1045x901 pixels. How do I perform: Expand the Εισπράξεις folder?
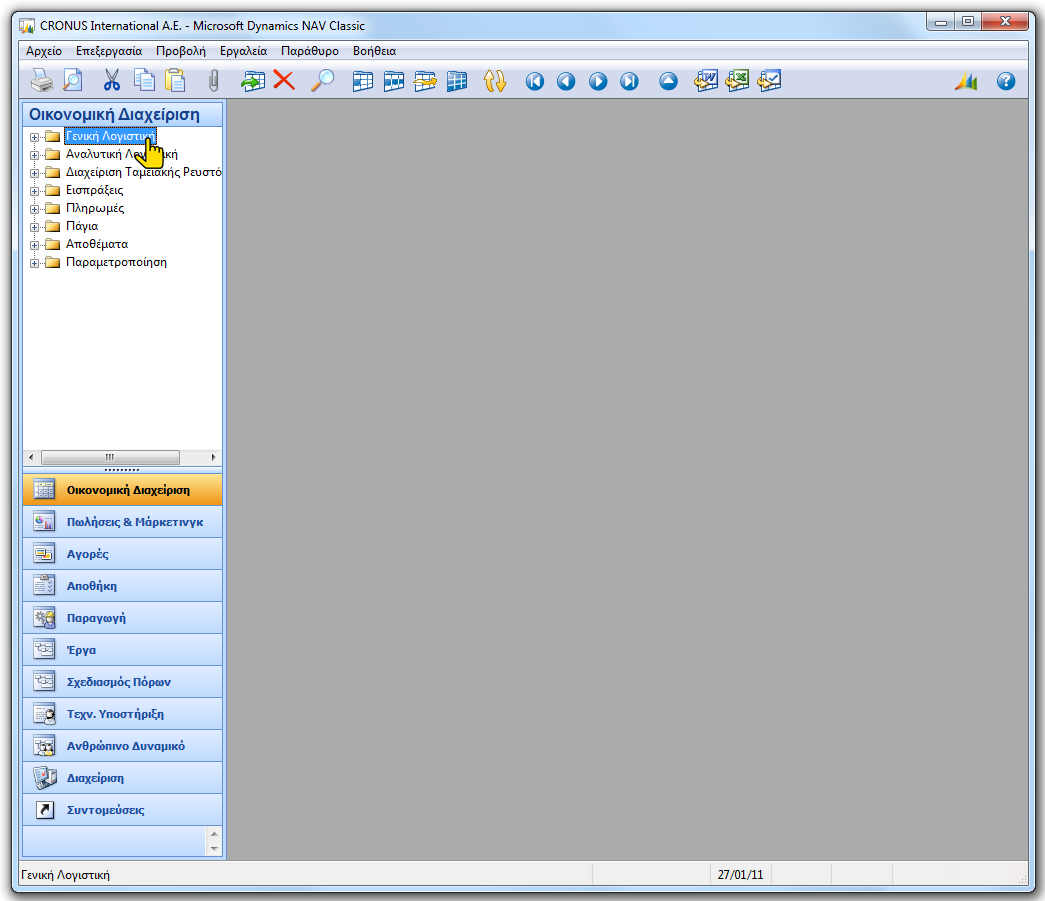pyautogui.click(x=34, y=191)
